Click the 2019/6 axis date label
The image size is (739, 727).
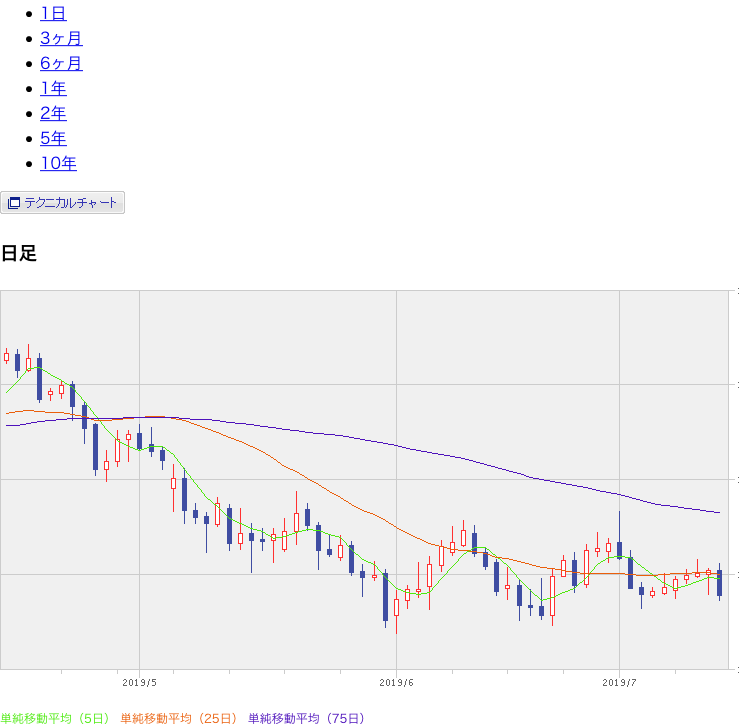pos(396,683)
